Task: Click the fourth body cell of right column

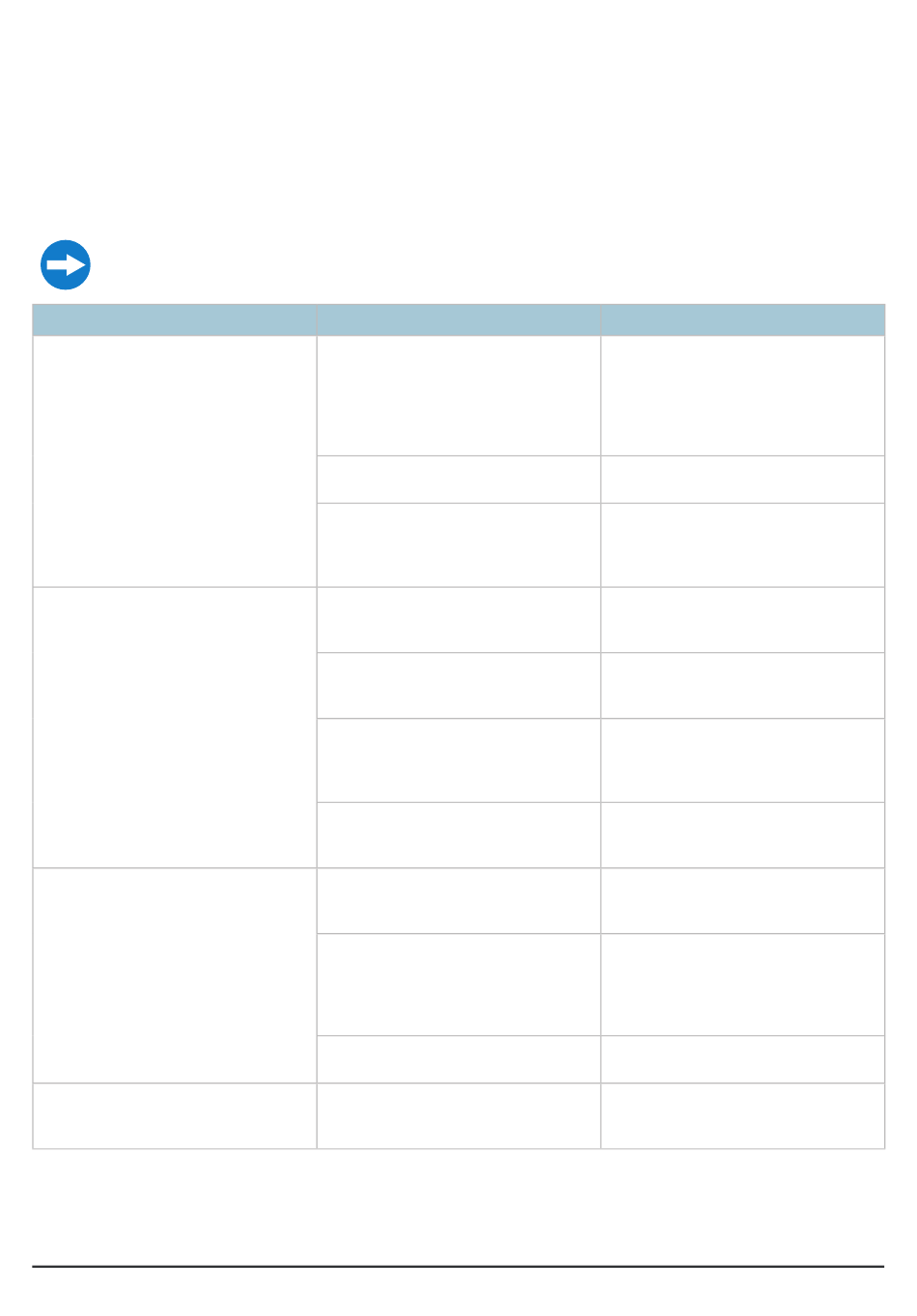Action: [x=742, y=620]
